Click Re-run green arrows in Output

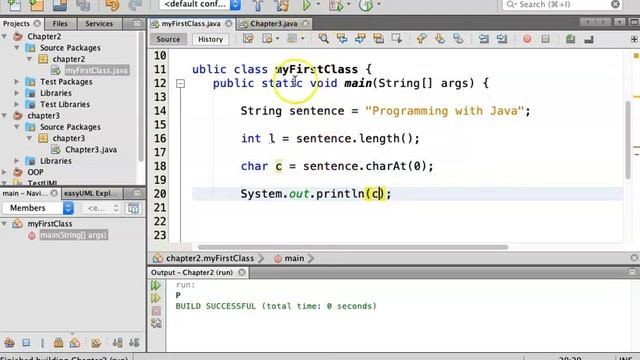[x=156, y=285]
